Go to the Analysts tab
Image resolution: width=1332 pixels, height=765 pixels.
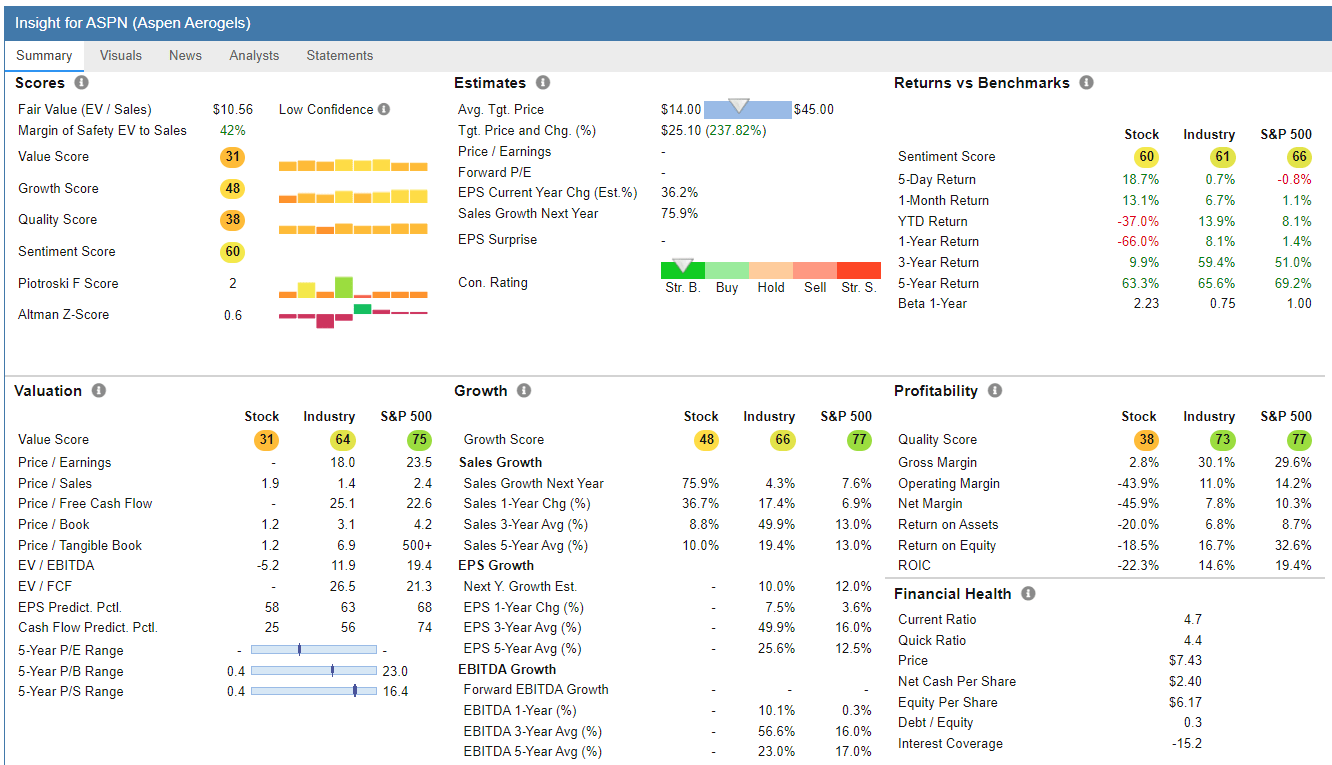tap(254, 56)
